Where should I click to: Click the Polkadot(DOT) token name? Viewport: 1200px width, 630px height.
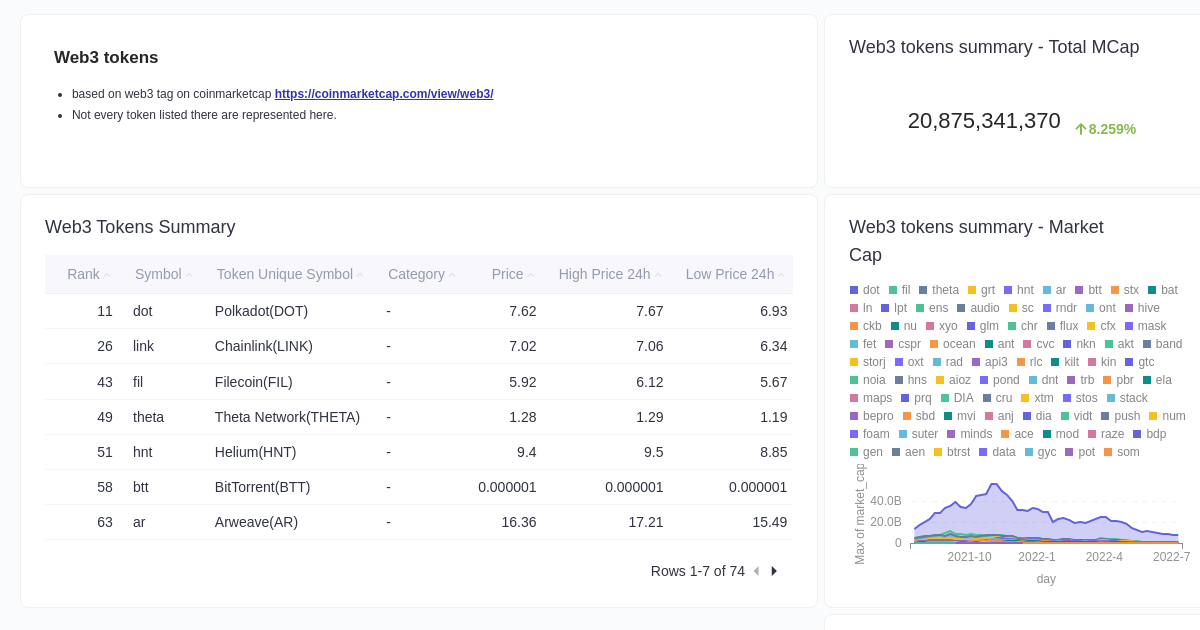[x=261, y=311]
